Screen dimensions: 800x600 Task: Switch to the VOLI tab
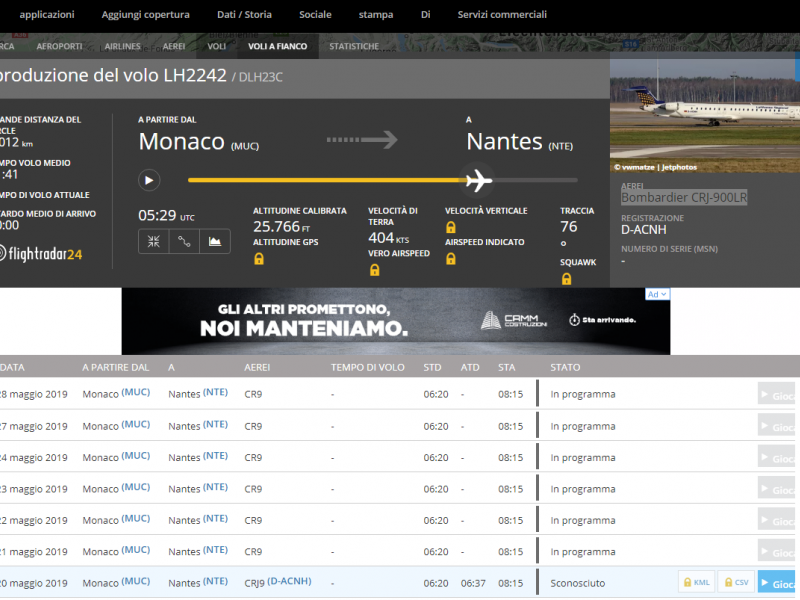coord(216,46)
